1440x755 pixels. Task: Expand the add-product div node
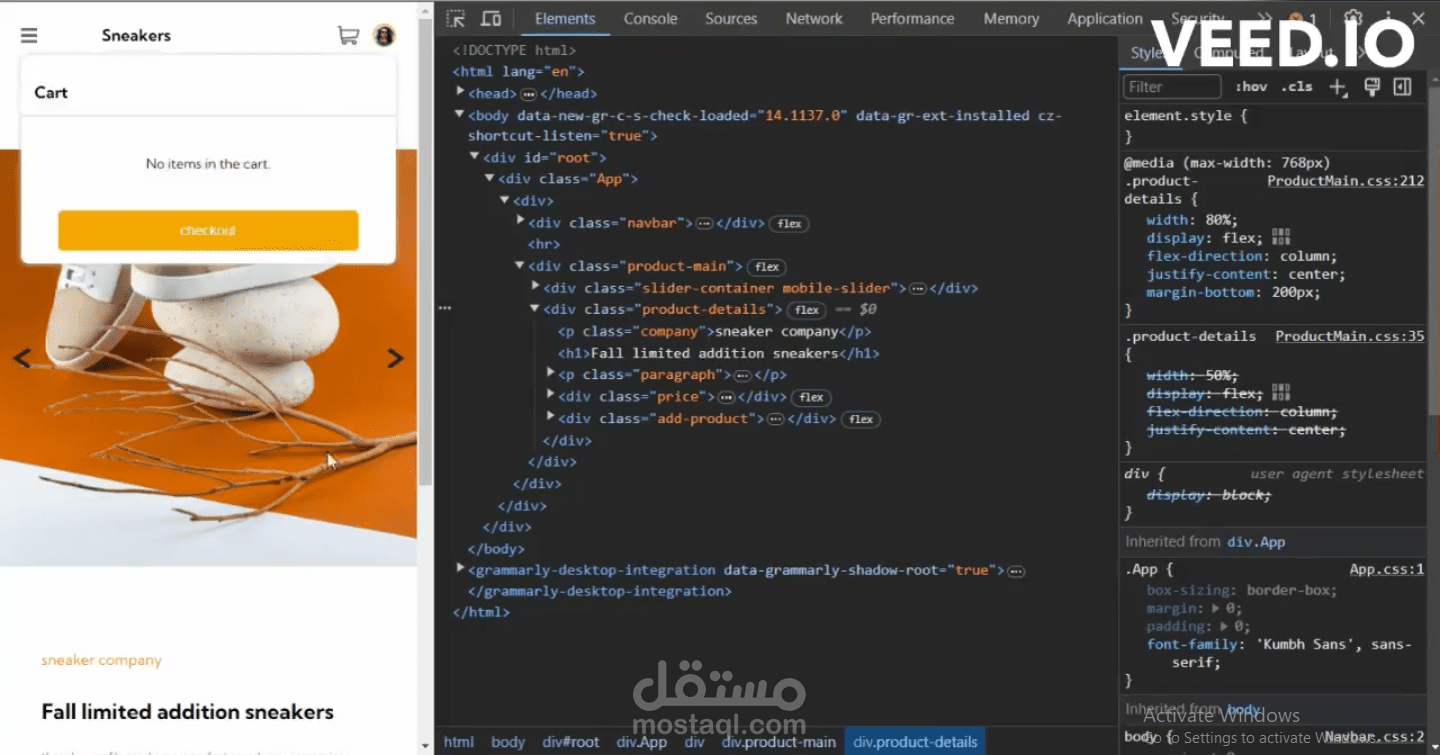coord(550,417)
